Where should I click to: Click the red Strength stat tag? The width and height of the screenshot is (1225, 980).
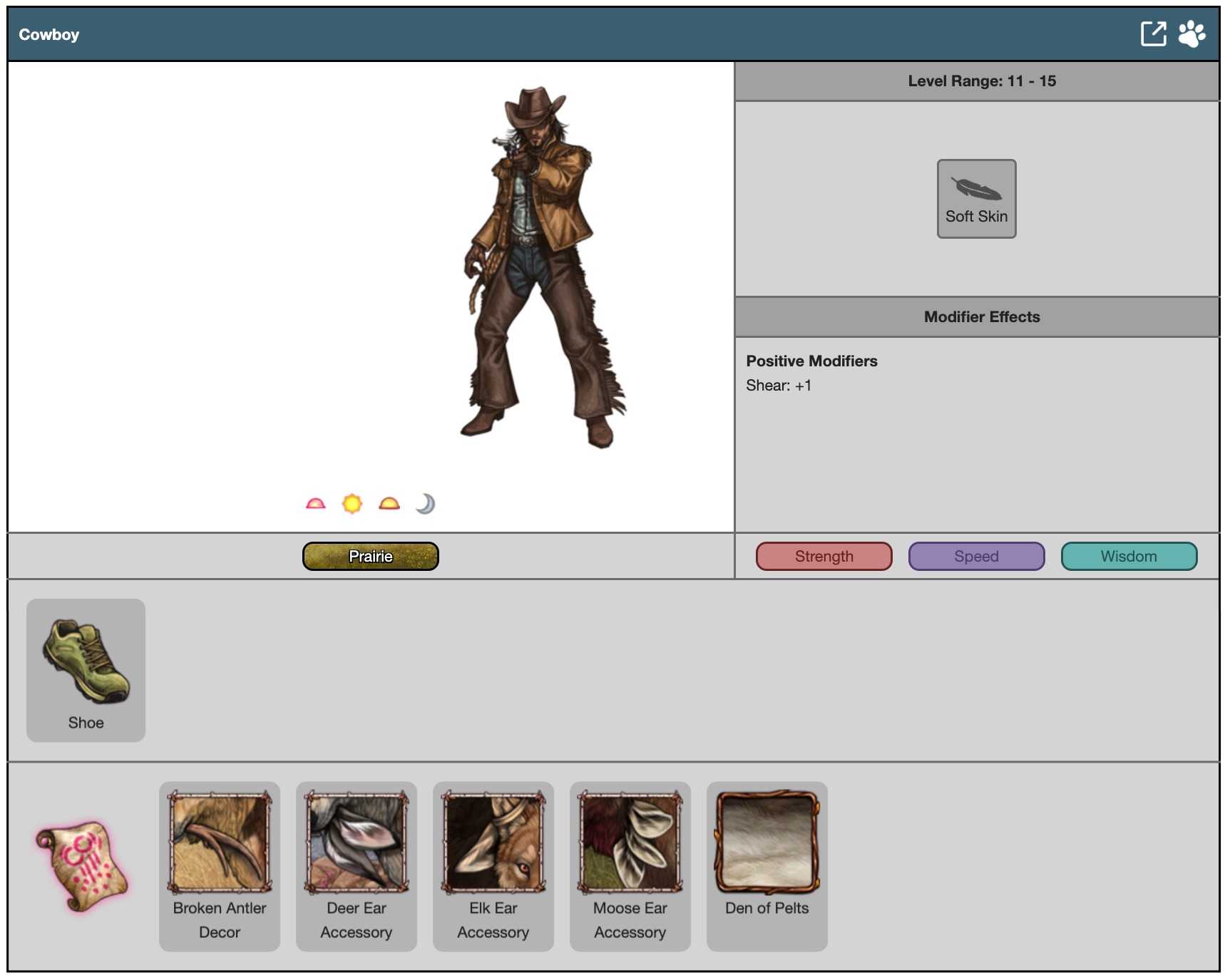824,556
